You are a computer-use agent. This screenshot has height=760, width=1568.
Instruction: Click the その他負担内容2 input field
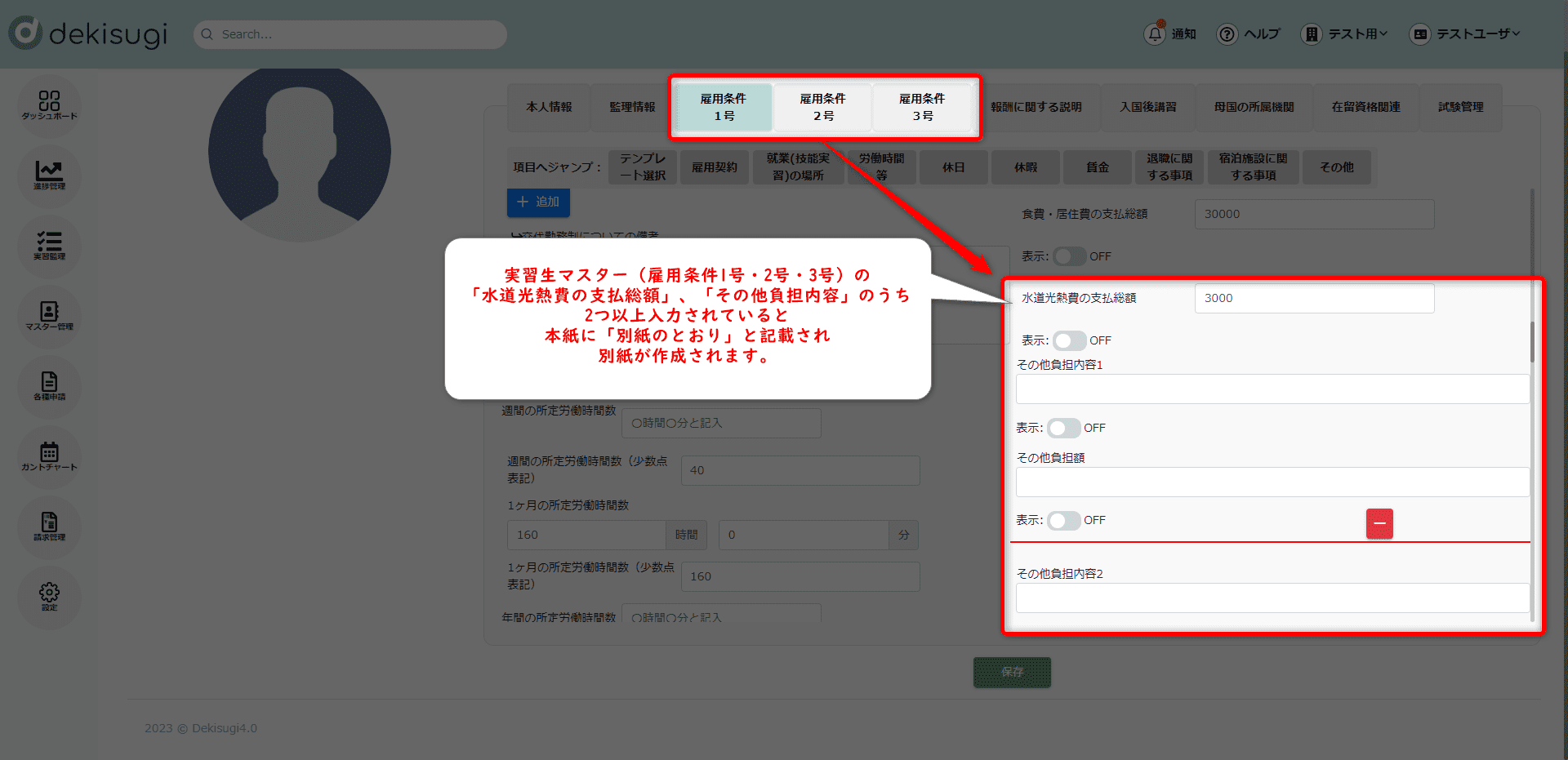(1271, 598)
